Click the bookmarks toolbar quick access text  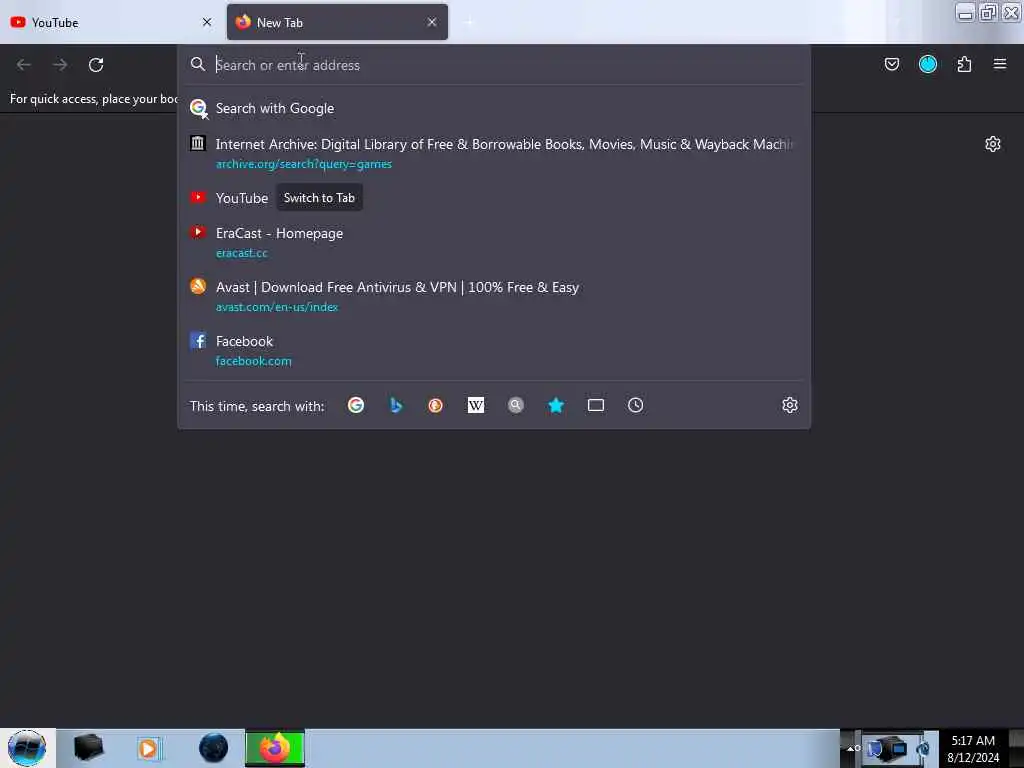(93, 99)
